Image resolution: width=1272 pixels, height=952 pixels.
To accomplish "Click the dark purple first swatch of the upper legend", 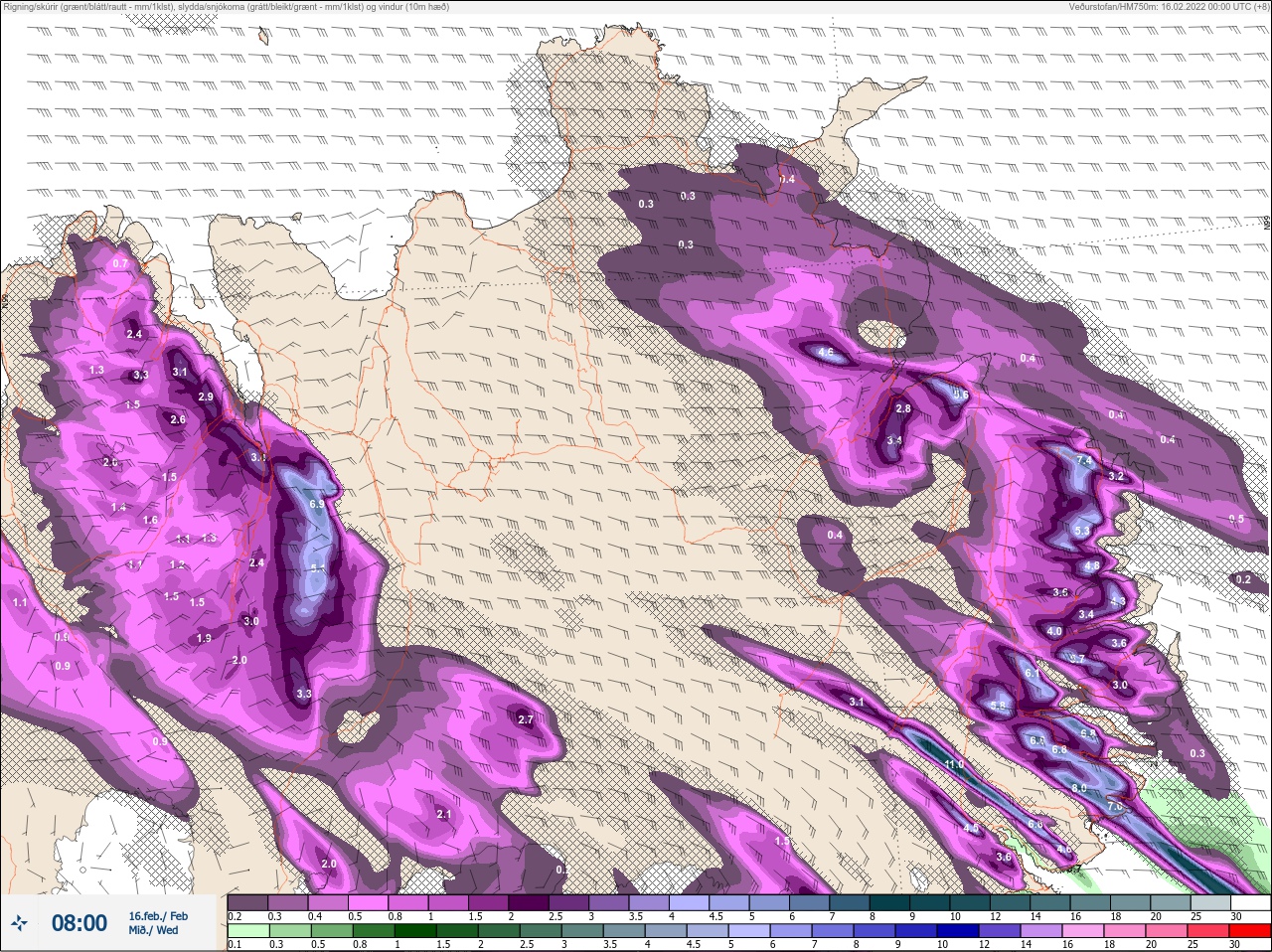I will (x=248, y=903).
